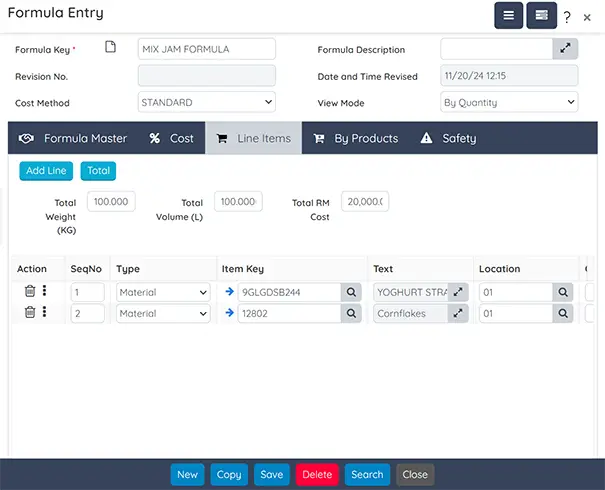
Task: Open Type dropdown for line 1
Action: click(x=162, y=292)
